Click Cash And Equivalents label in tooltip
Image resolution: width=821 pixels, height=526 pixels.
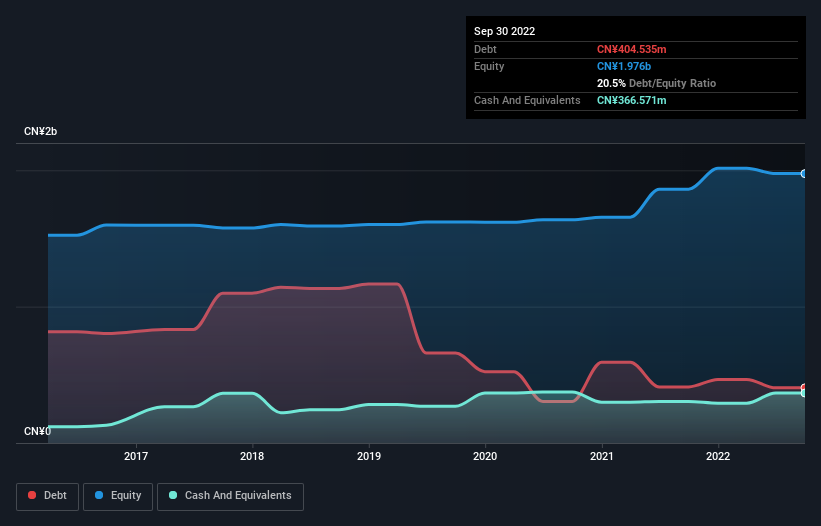click(x=527, y=100)
